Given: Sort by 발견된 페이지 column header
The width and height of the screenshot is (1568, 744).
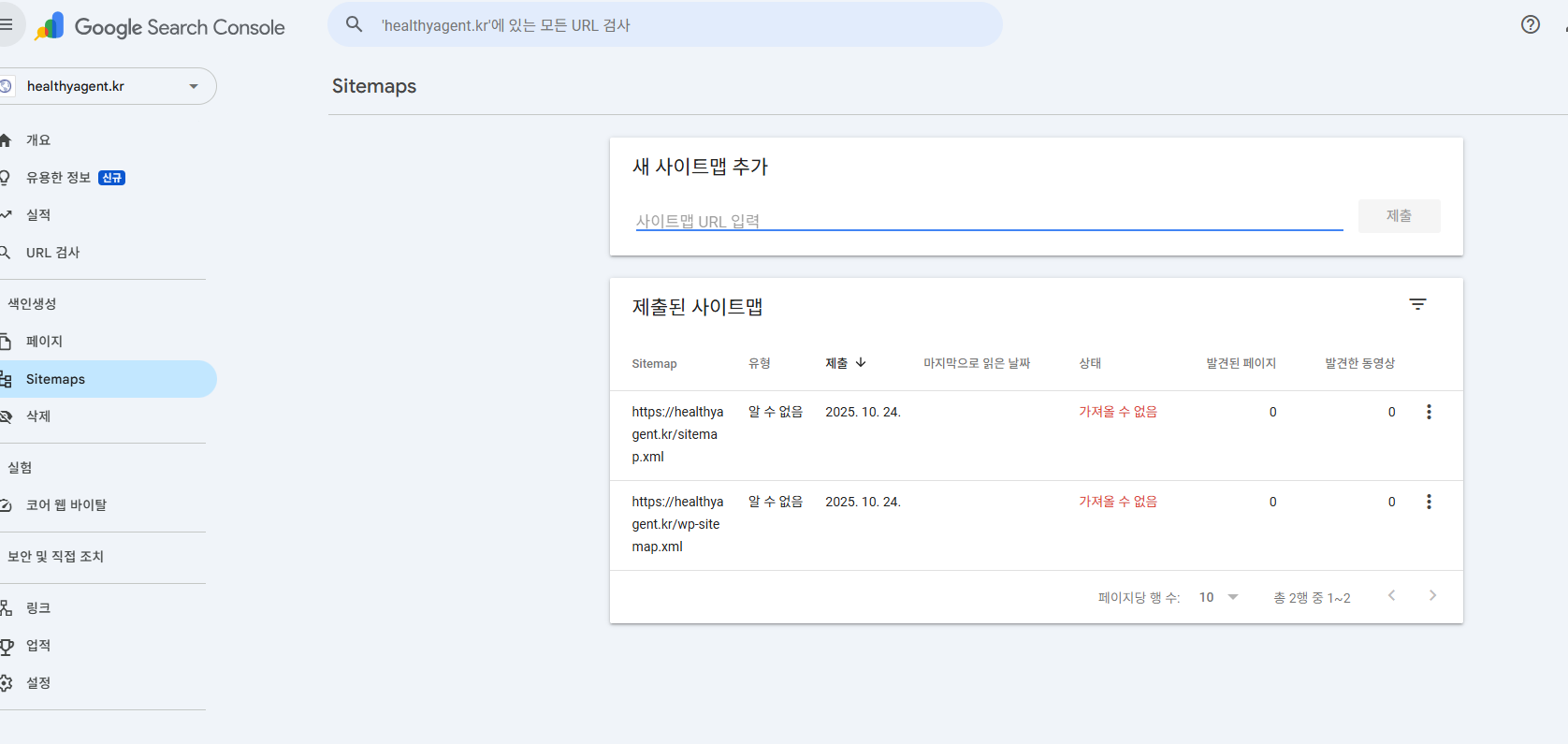Looking at the screenshot, I should (1241, 363).
